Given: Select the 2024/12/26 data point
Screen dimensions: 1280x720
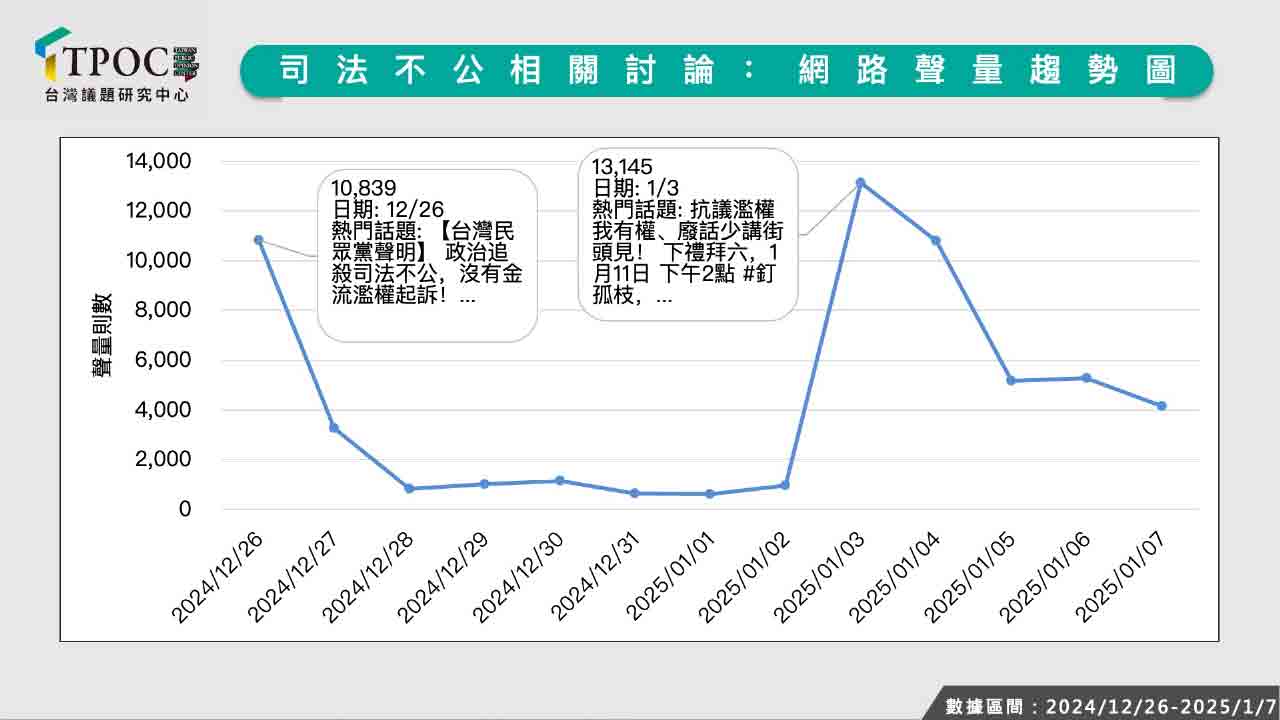Looking at the screenshot, I should [x=259, y=240].
